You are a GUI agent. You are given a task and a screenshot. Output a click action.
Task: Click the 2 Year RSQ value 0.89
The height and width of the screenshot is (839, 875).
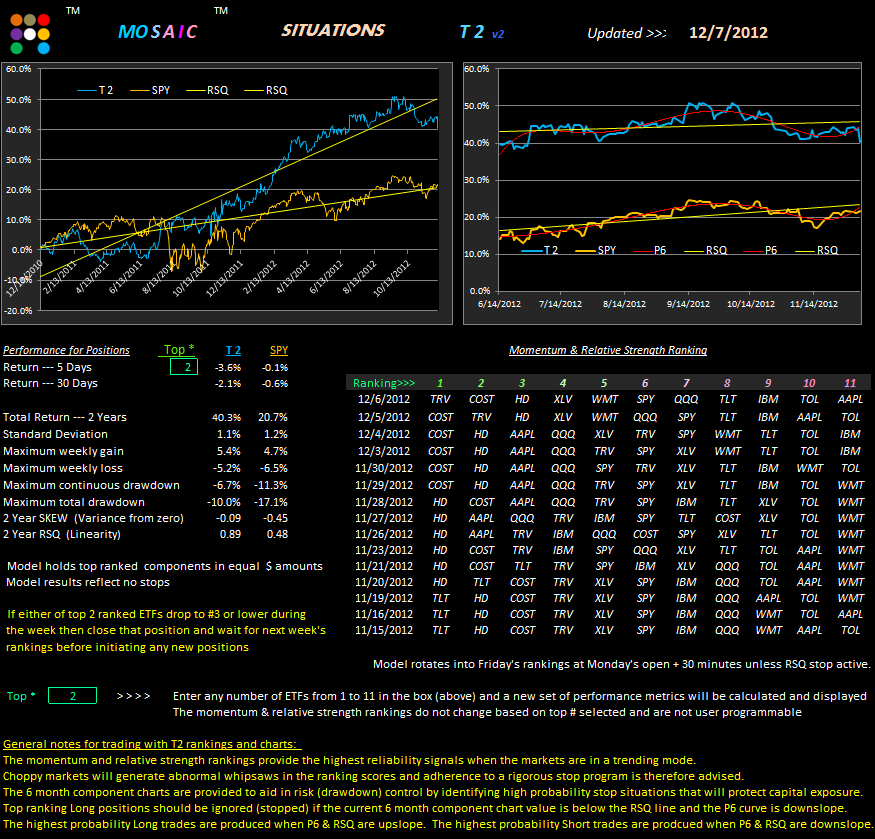[230, 534]
